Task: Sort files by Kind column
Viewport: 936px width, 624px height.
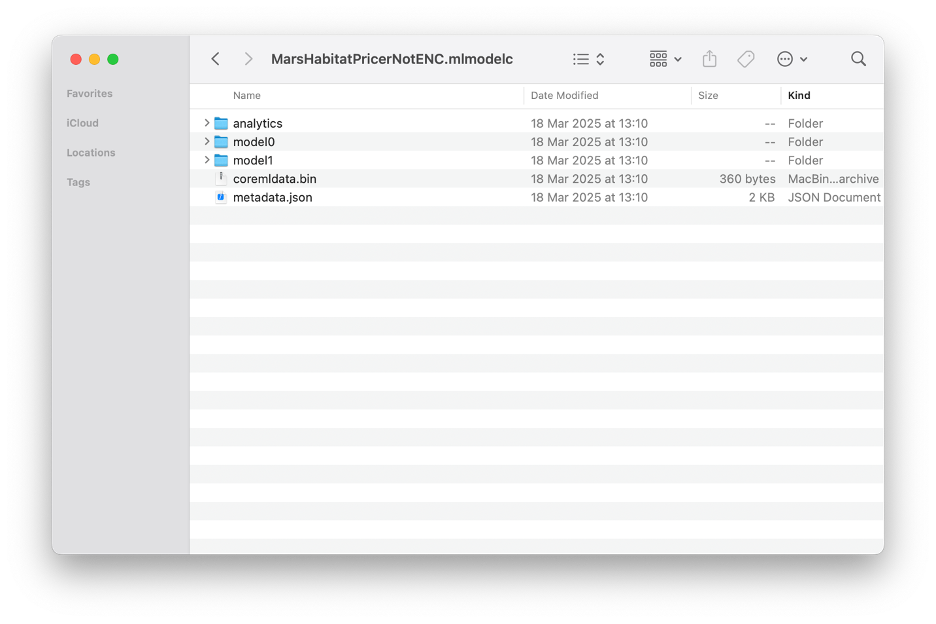Action: pyautogui.click(x=799, y=96)
